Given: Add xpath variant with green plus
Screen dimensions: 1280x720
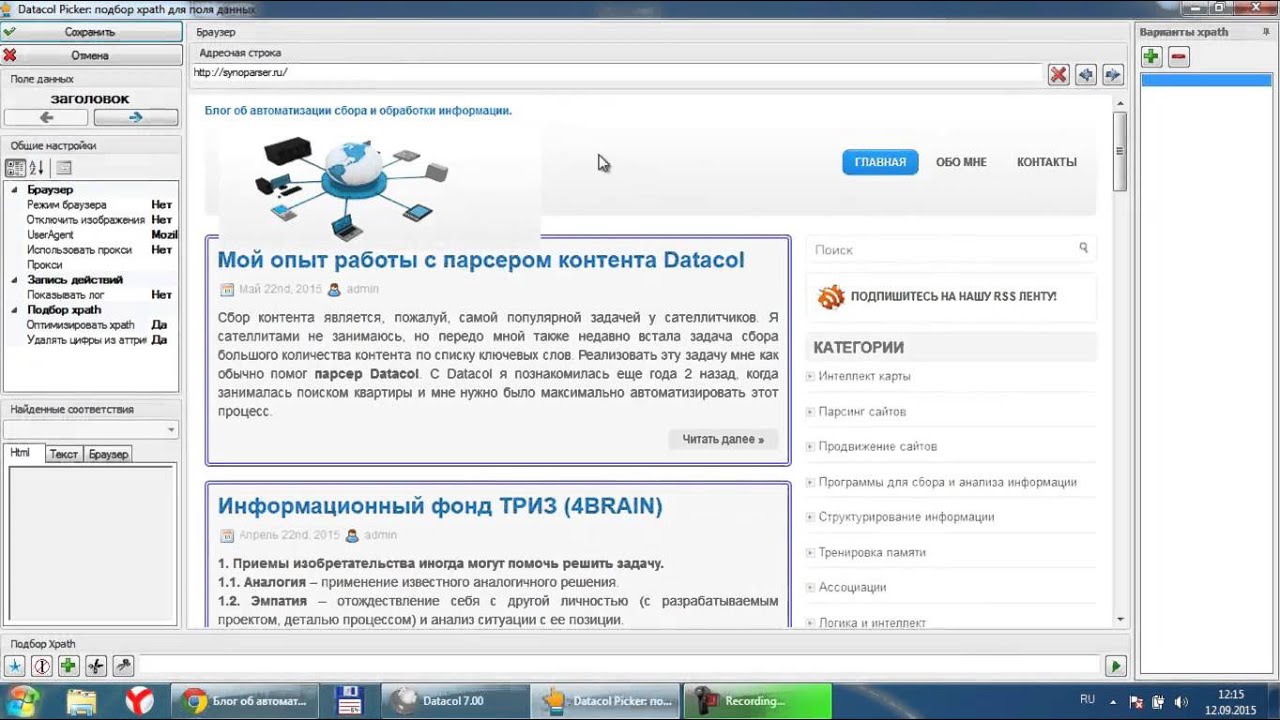Looking at the screenshot, I should (1152, 57).
